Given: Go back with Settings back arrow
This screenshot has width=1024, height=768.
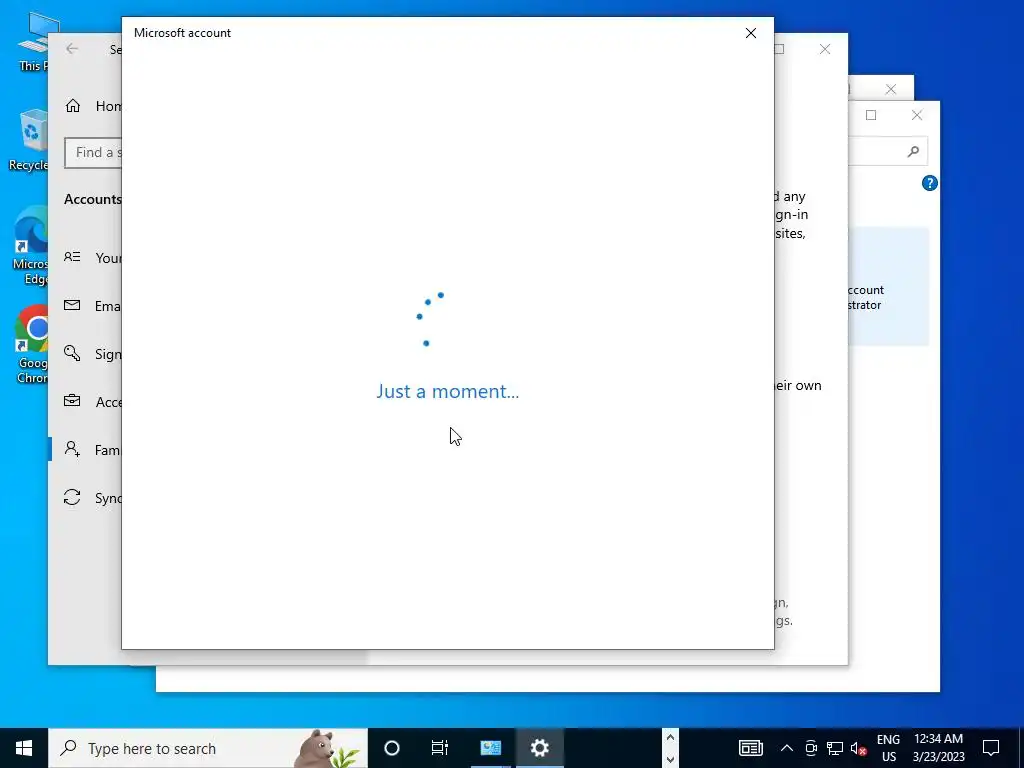Looking at the screenshot, I should 72,49.
